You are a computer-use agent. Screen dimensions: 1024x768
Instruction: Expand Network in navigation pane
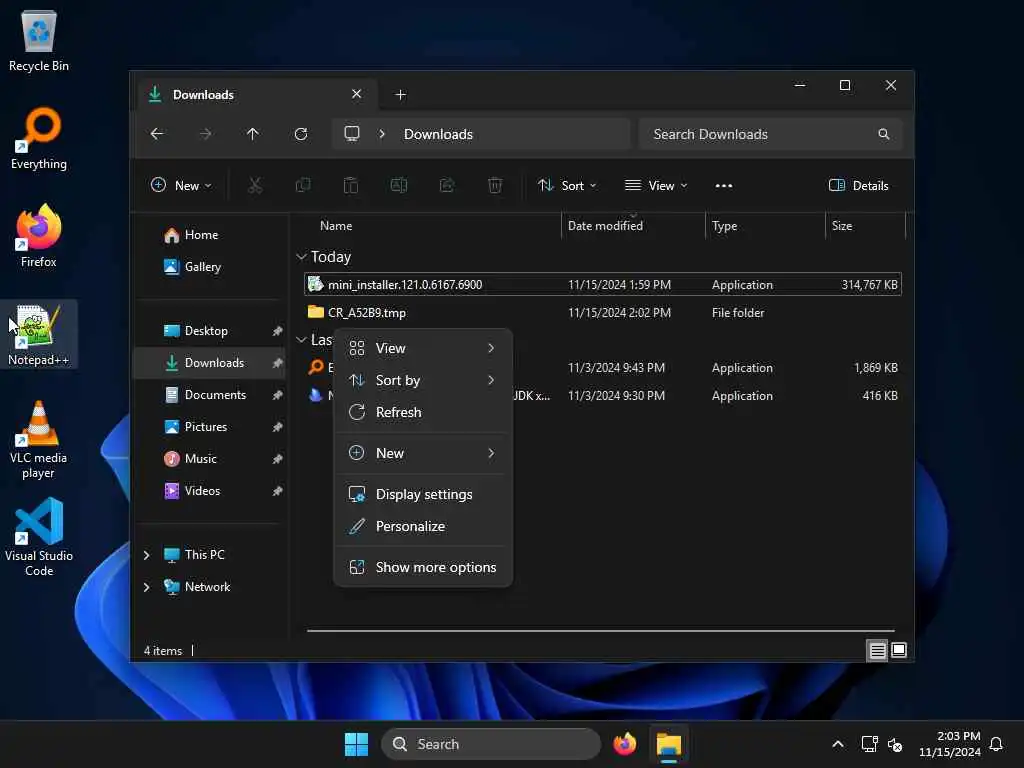coord(146,587)
